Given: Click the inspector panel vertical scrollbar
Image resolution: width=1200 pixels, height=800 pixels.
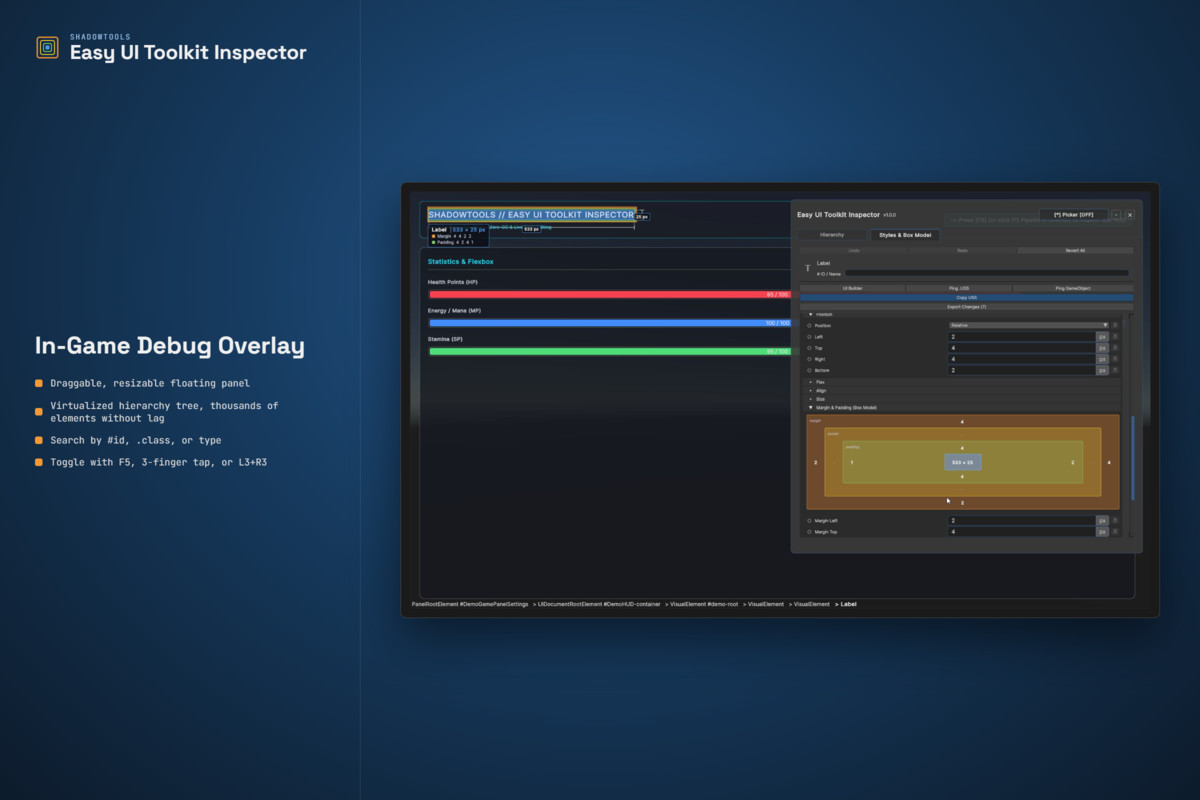Looking at the screenshot, I should (1133, 458).
